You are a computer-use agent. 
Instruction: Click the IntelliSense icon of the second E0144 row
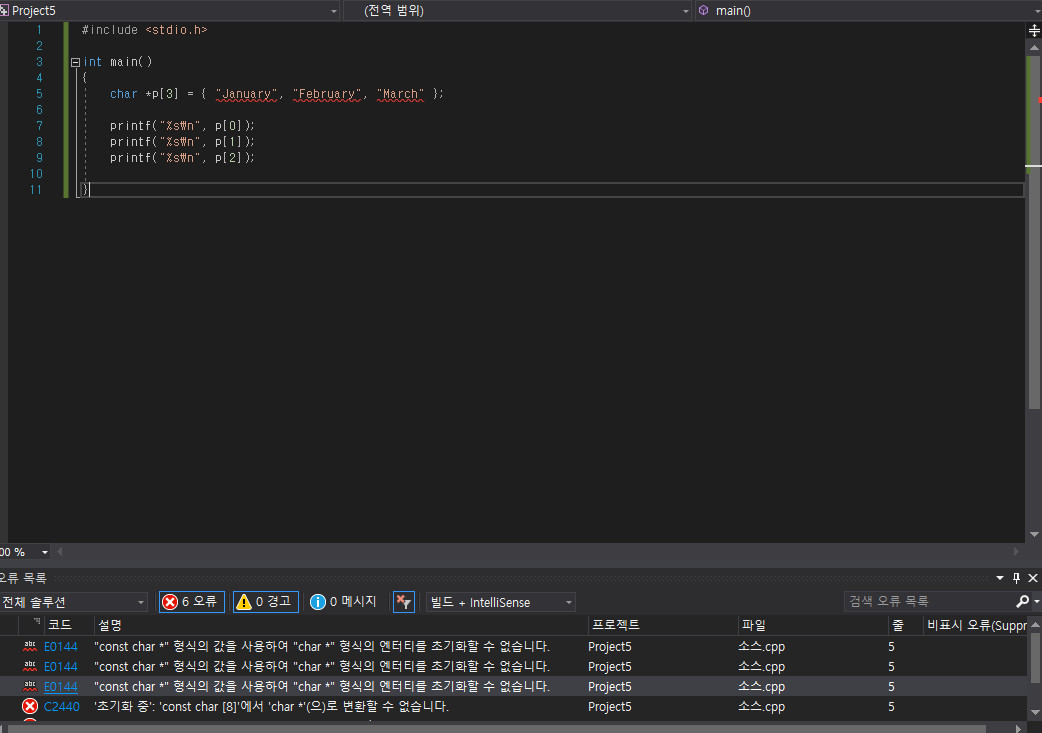[30, 666]
